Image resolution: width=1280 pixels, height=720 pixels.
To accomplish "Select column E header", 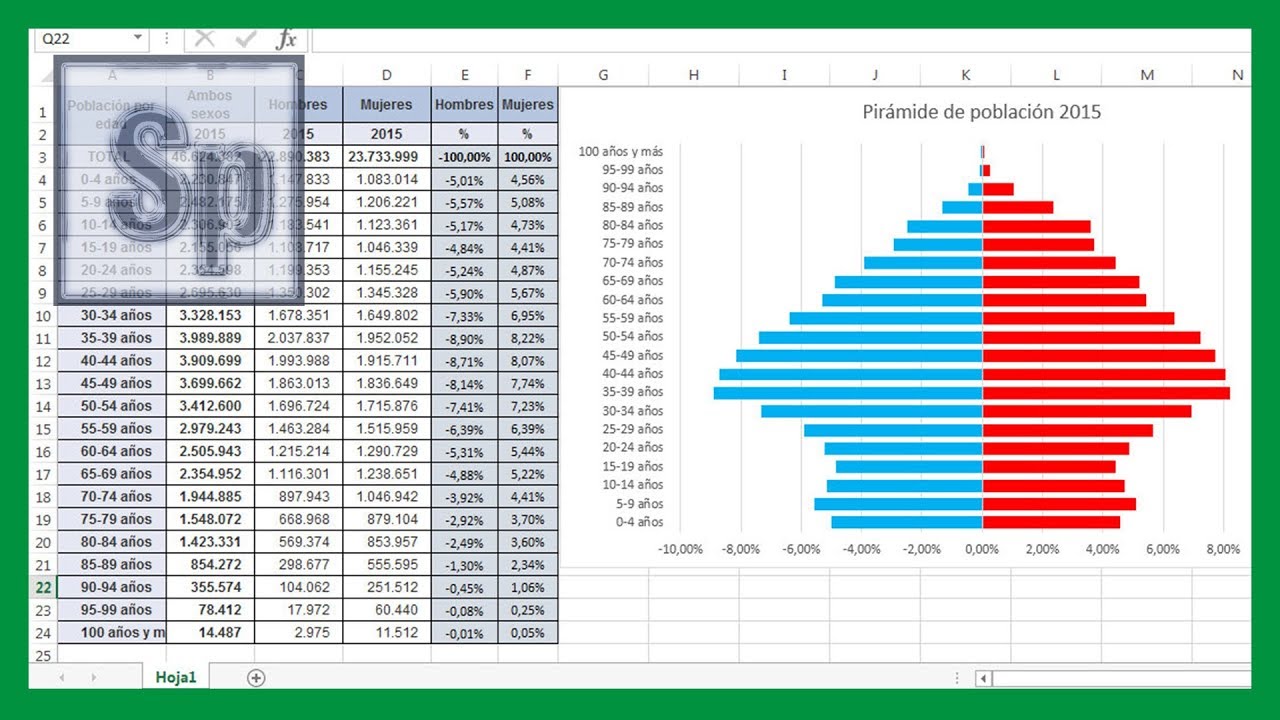I will [x=464, y=75].
